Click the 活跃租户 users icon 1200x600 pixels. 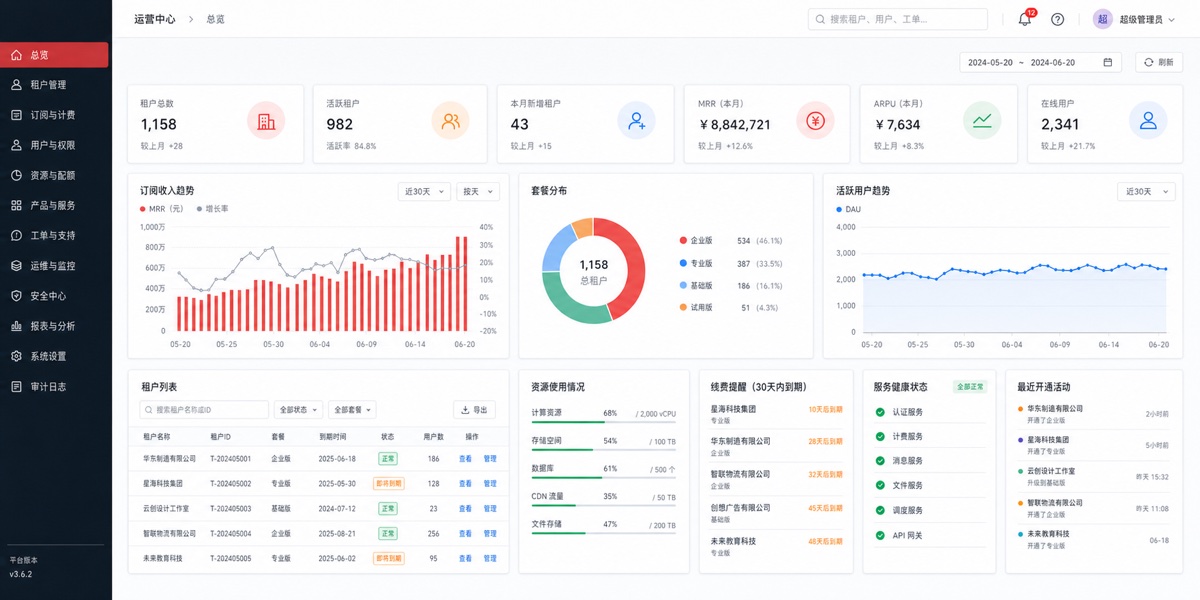click(451, 121)
